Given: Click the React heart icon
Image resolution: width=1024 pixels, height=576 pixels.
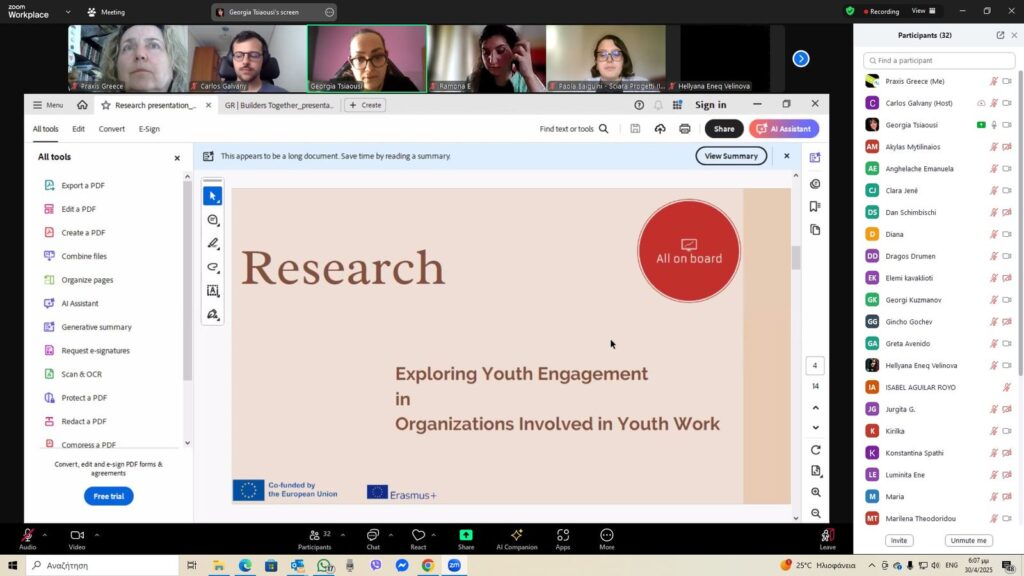Looking at the screenshot, I should 418,536.
